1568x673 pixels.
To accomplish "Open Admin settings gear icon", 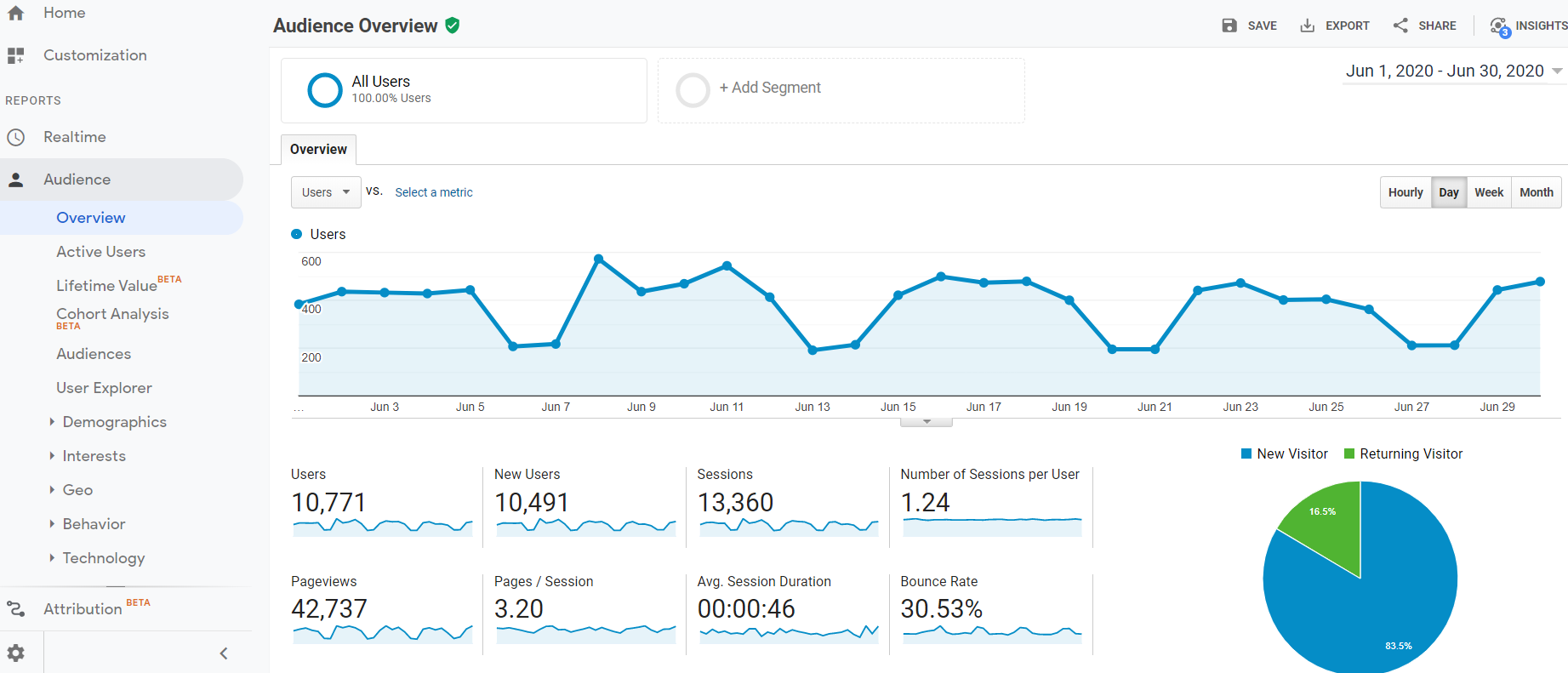I will pos(15,653).
